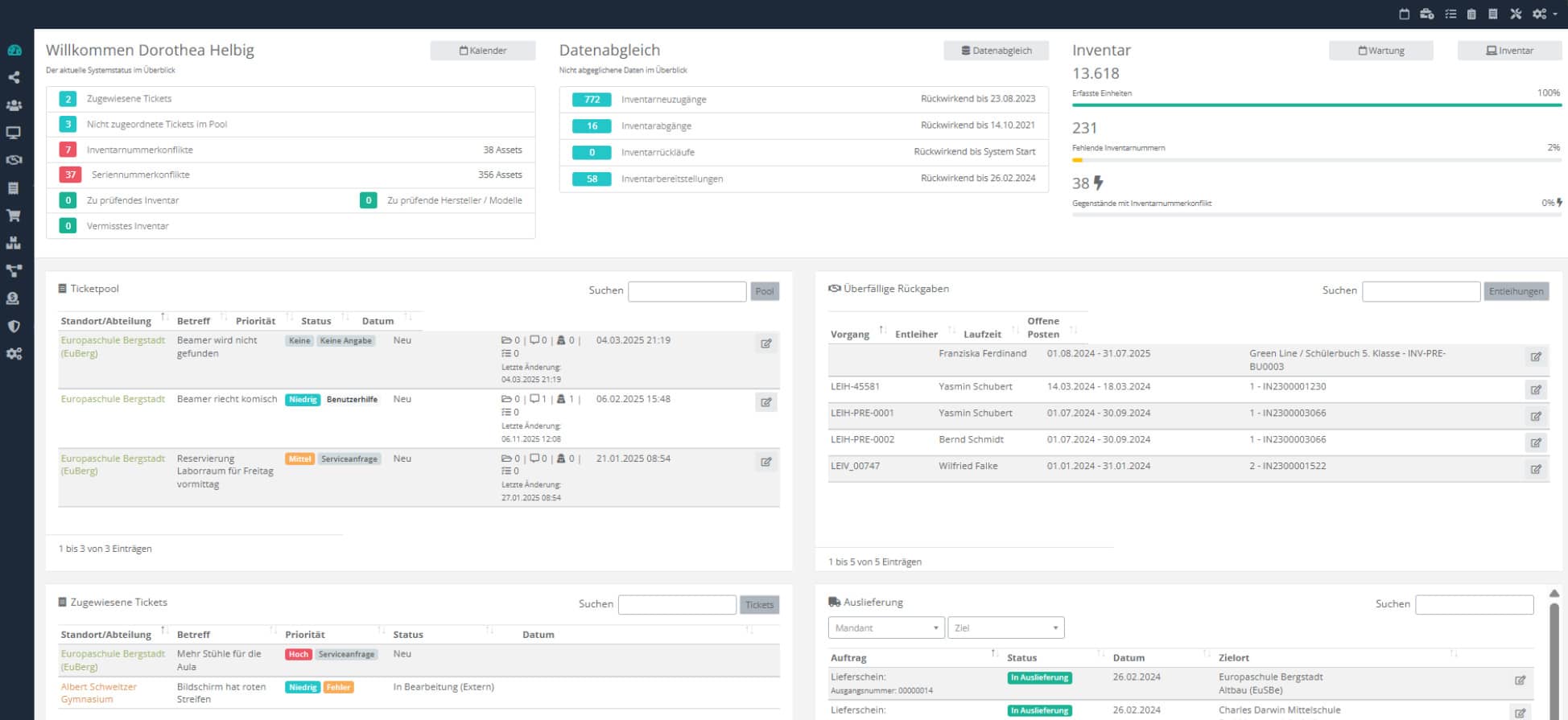Click the Erfasste Einheiten progress bar
The width and height of the screenshot is (1568, 720).
pos(1316,105)
